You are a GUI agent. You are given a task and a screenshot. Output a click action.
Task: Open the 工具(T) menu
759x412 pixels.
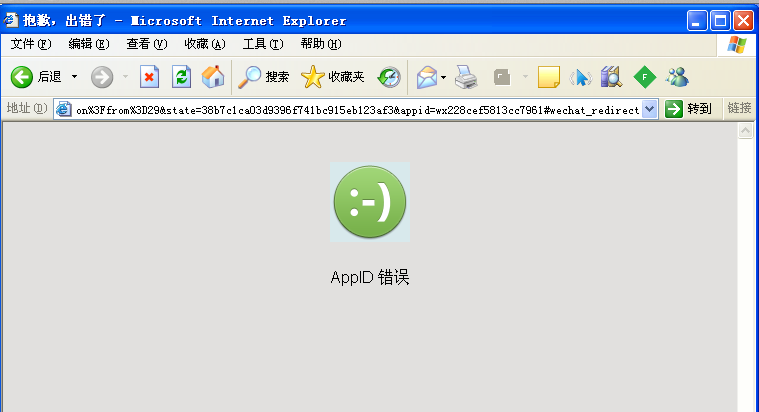(x=263, y=44)
